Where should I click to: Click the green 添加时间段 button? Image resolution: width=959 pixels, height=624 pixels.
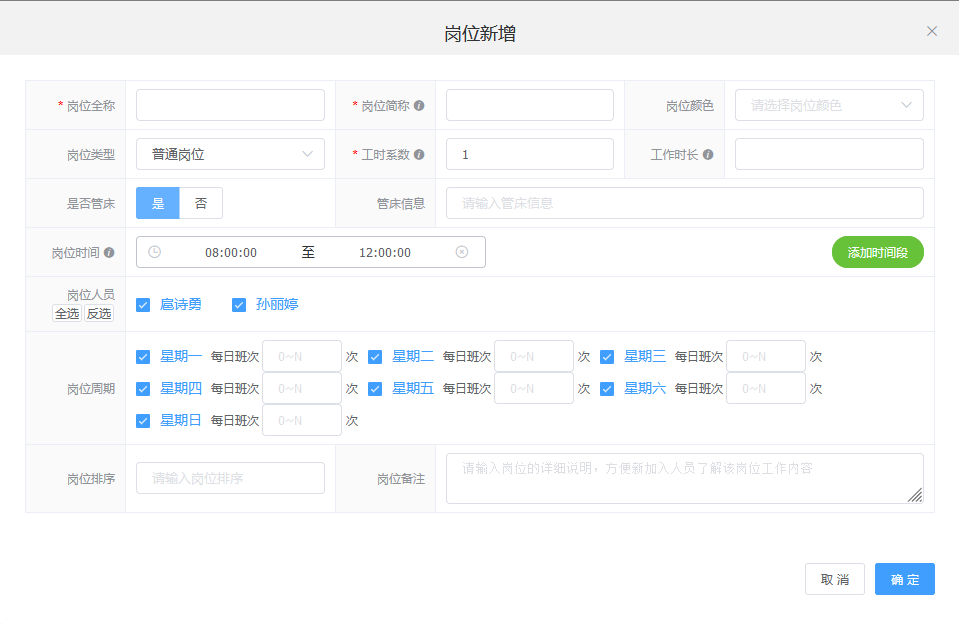[x=877, y=252]
